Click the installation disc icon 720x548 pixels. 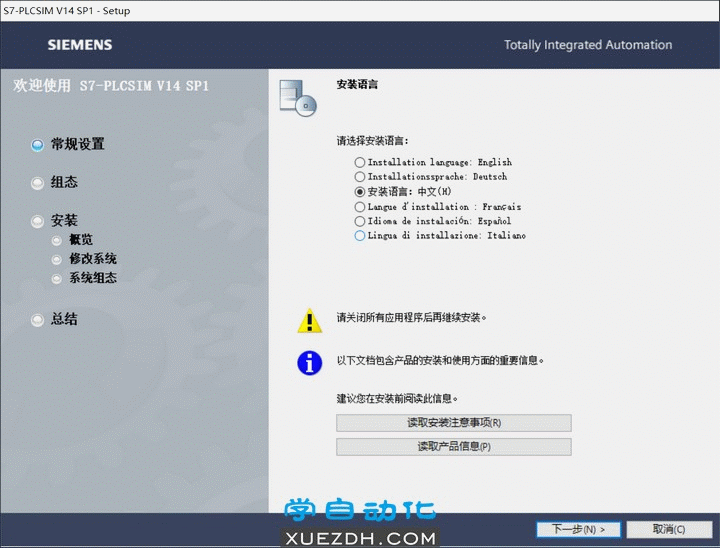click(x=298, y=98)
